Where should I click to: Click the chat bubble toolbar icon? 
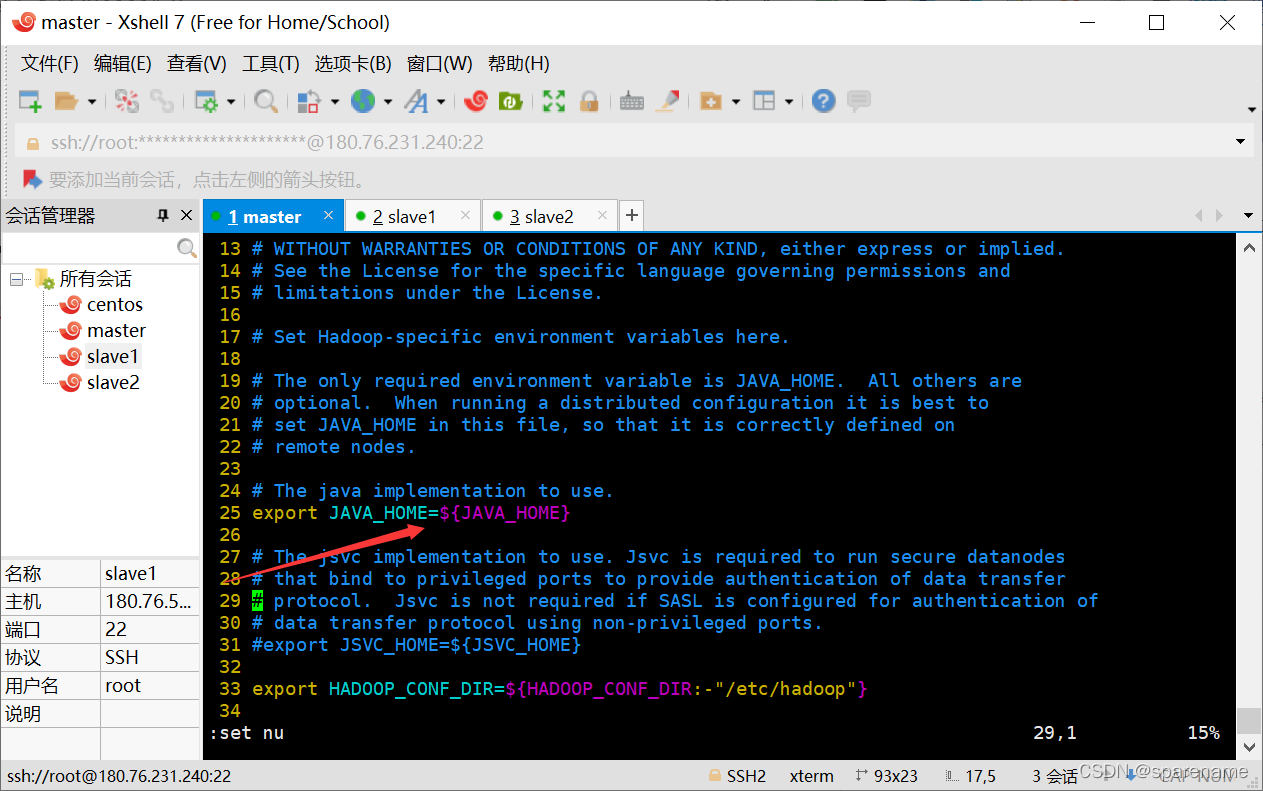858,101
